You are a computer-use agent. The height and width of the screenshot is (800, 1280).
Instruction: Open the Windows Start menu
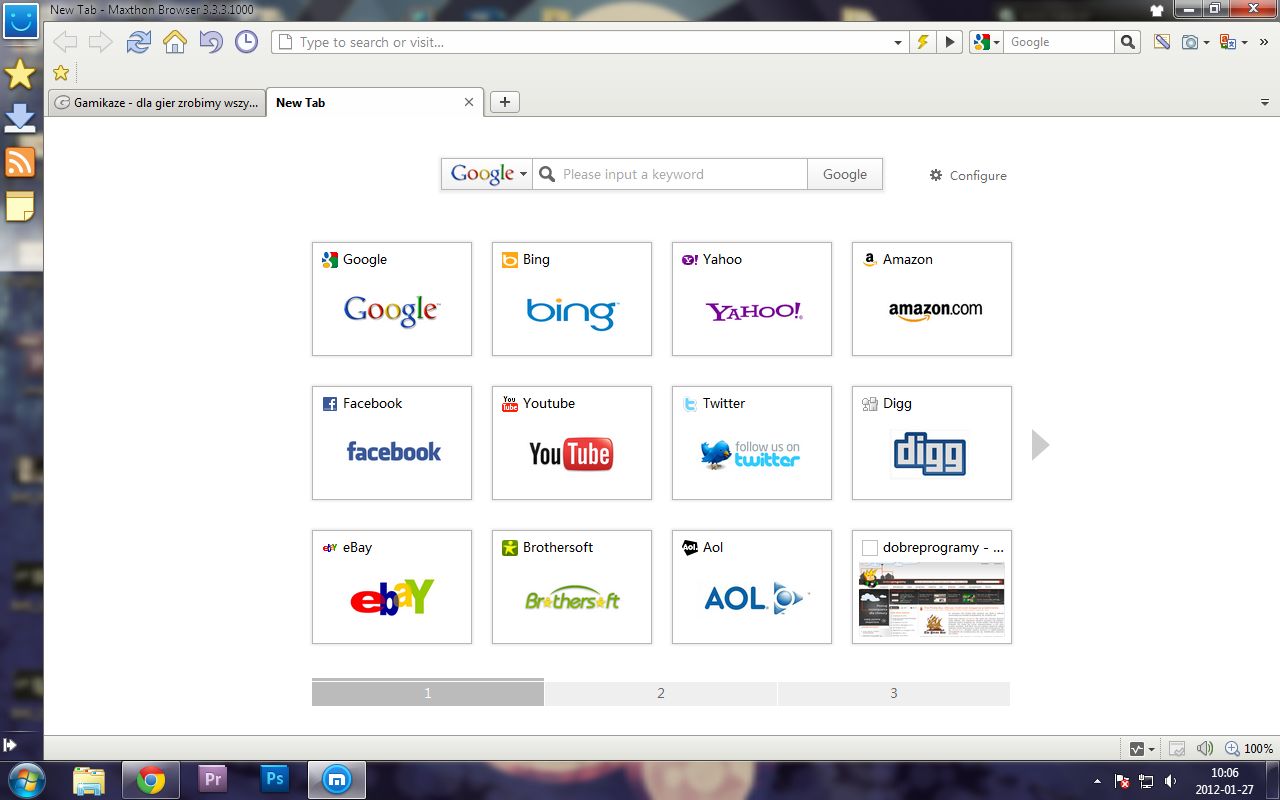point(28,780)
